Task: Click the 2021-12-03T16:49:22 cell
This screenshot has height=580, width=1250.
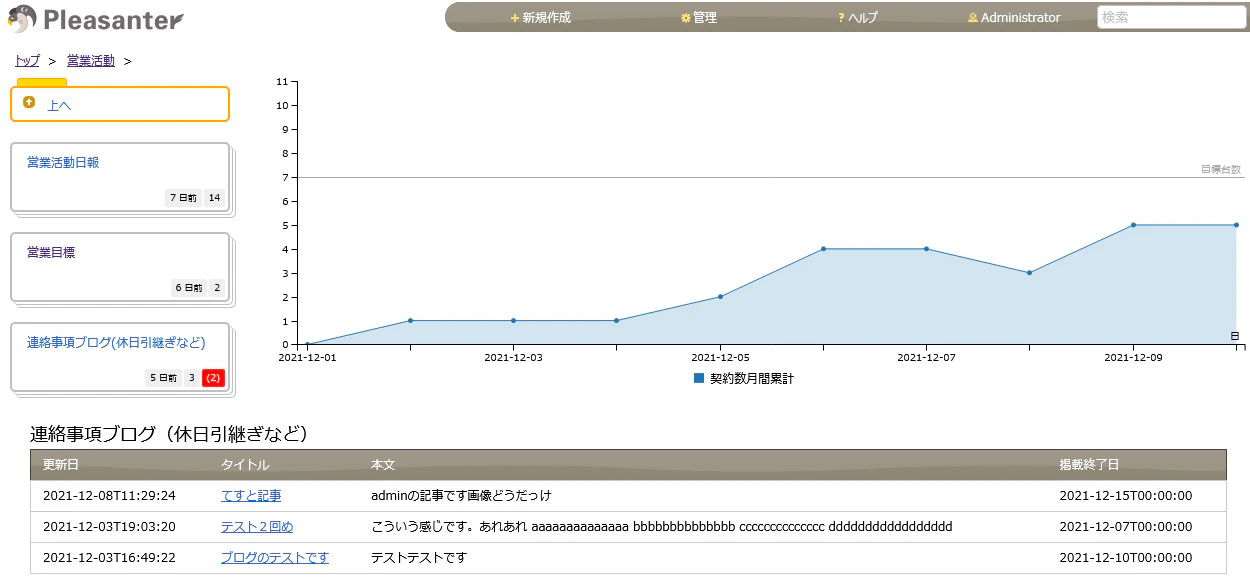Action: click(x=120, y=558)
